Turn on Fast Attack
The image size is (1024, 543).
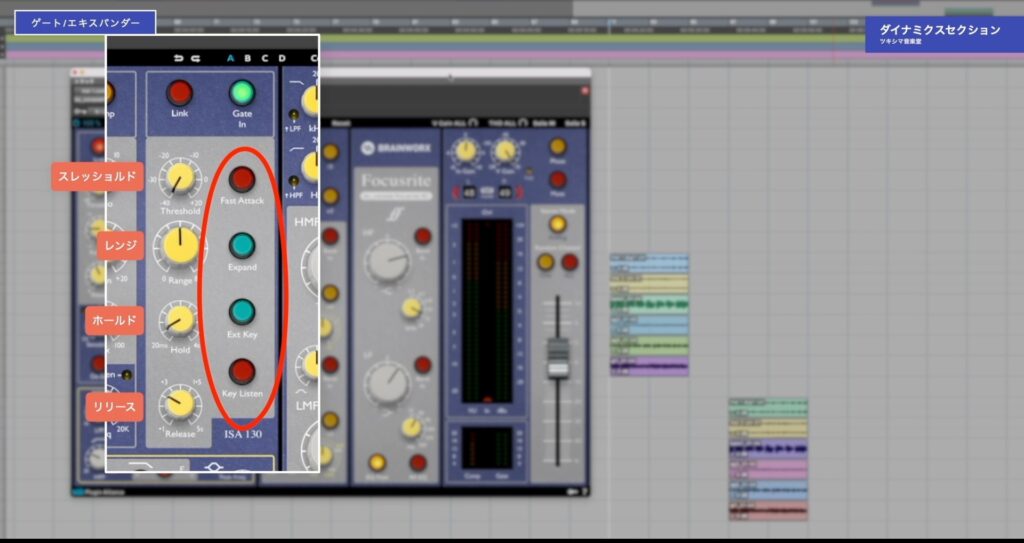(242, 179)
